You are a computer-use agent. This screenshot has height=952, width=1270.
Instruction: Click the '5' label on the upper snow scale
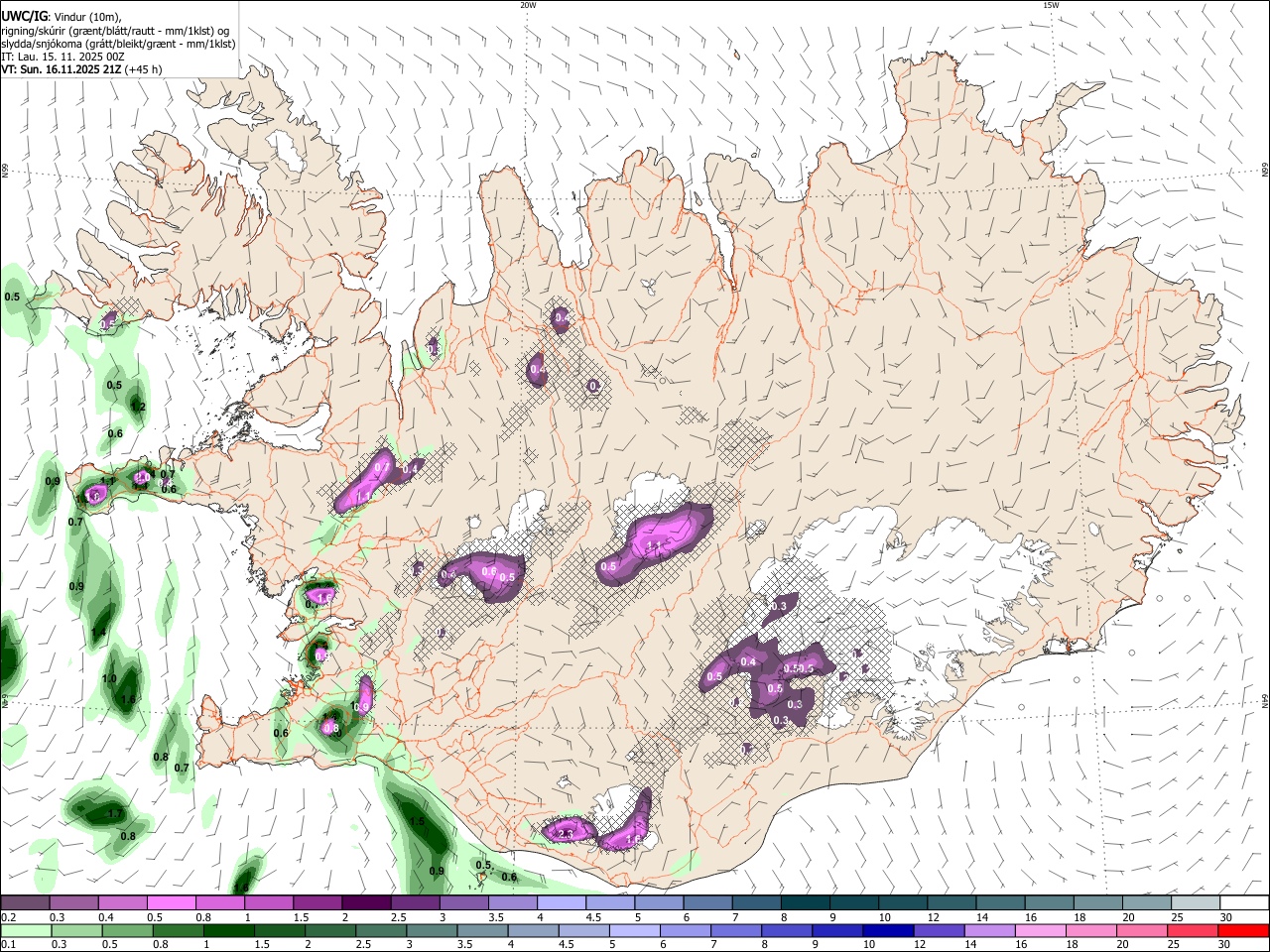click(640, 917)
